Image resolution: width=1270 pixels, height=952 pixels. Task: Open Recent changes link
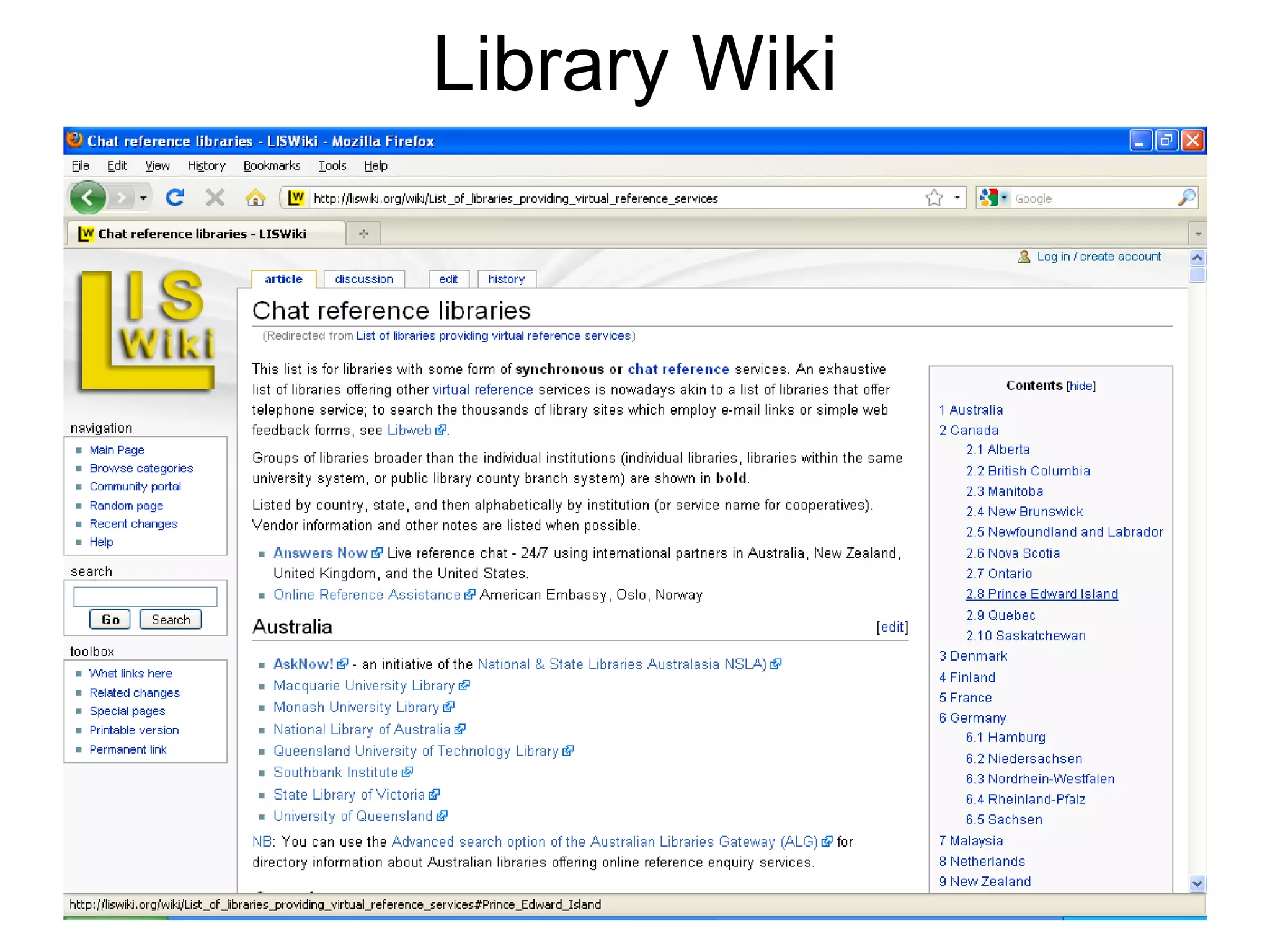(133, 524)
